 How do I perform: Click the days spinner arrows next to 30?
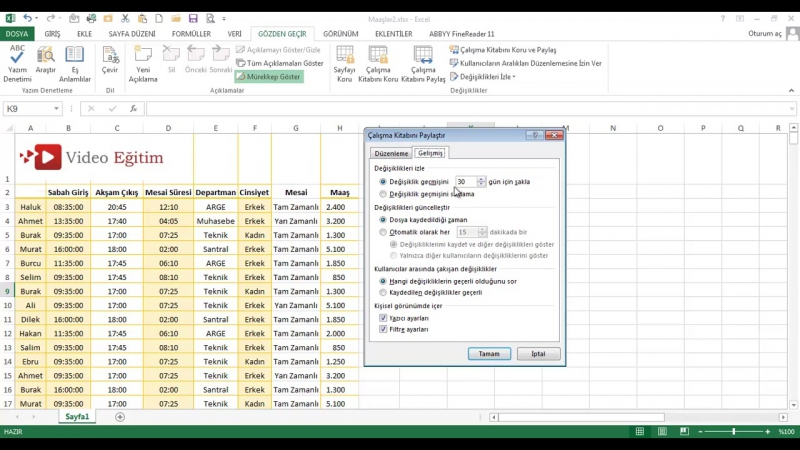481,182
